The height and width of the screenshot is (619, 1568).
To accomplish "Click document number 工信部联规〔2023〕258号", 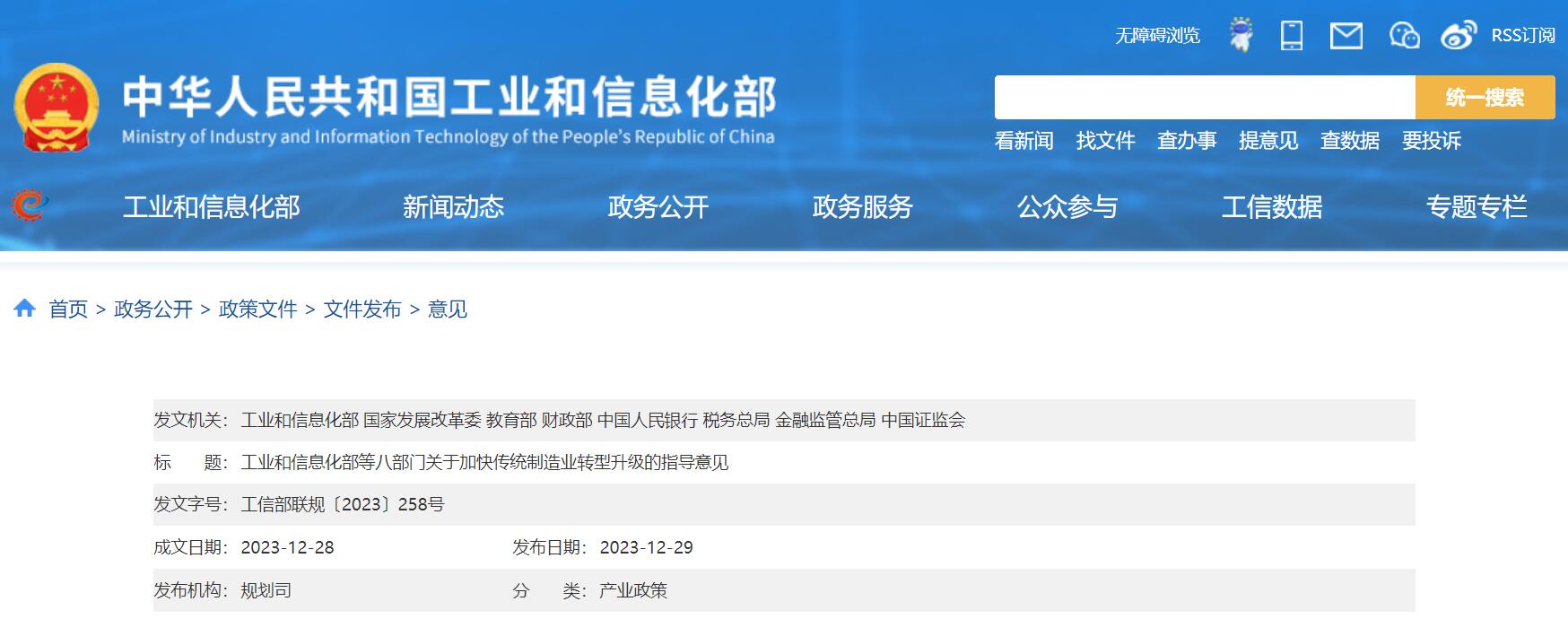I will point(343,504).
